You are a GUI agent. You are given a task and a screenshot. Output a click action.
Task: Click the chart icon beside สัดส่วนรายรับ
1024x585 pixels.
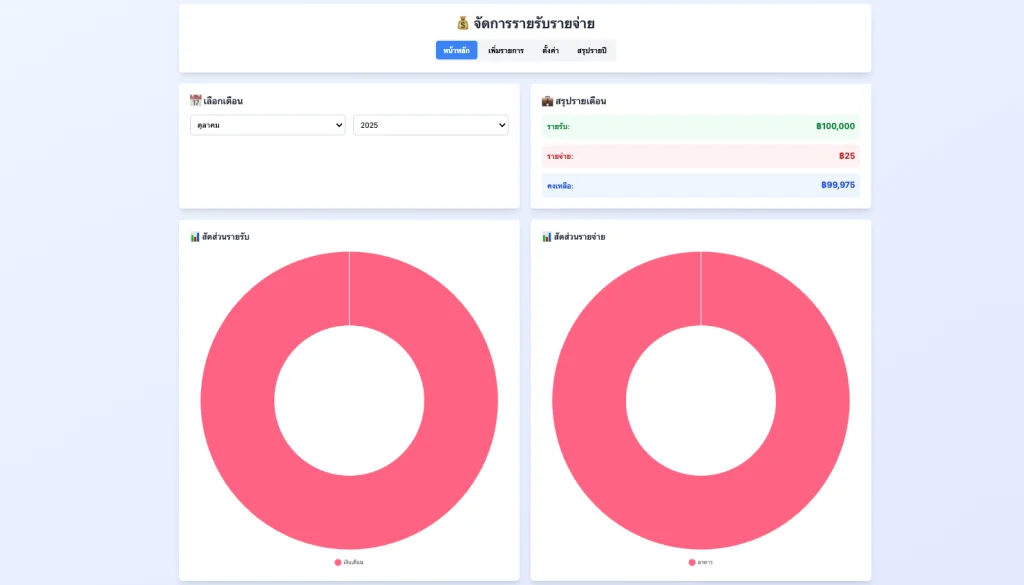pyautogui.click(x=195, y=237)
